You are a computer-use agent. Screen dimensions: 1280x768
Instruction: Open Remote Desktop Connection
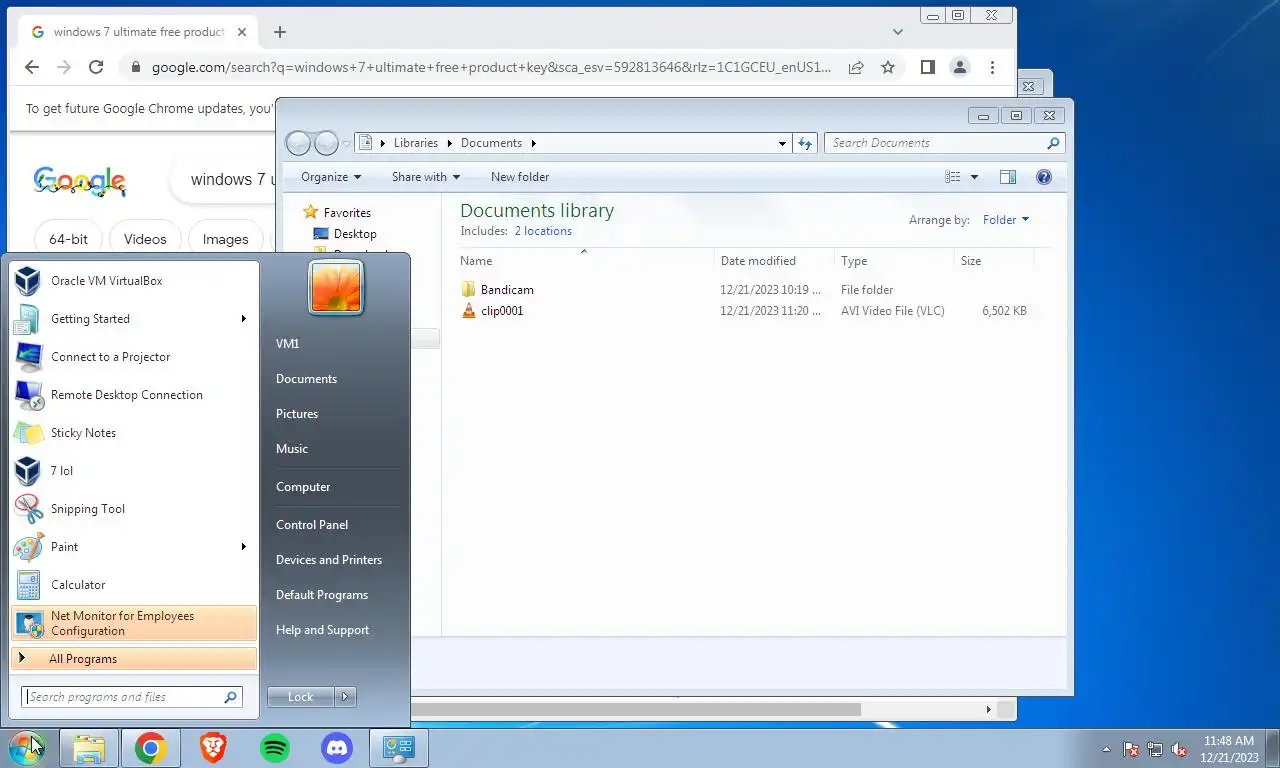[x=134, y=395]
